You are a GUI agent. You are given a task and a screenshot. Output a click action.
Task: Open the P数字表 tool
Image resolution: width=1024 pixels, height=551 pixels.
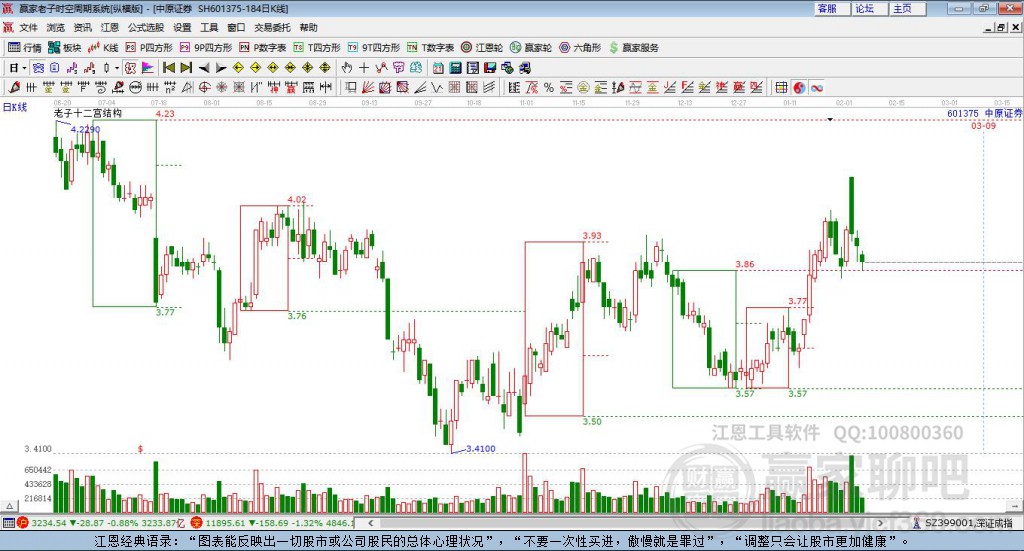tap(263, 48)
